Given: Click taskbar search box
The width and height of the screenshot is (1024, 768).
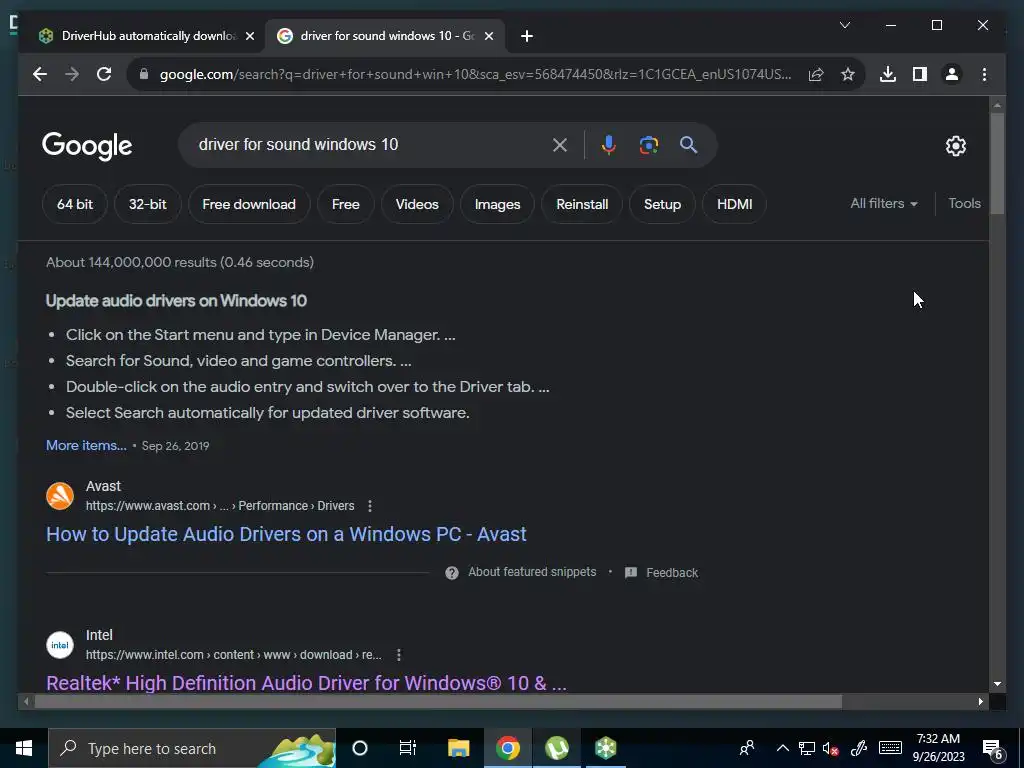Looking at the screenshot, I should (192, 748).
